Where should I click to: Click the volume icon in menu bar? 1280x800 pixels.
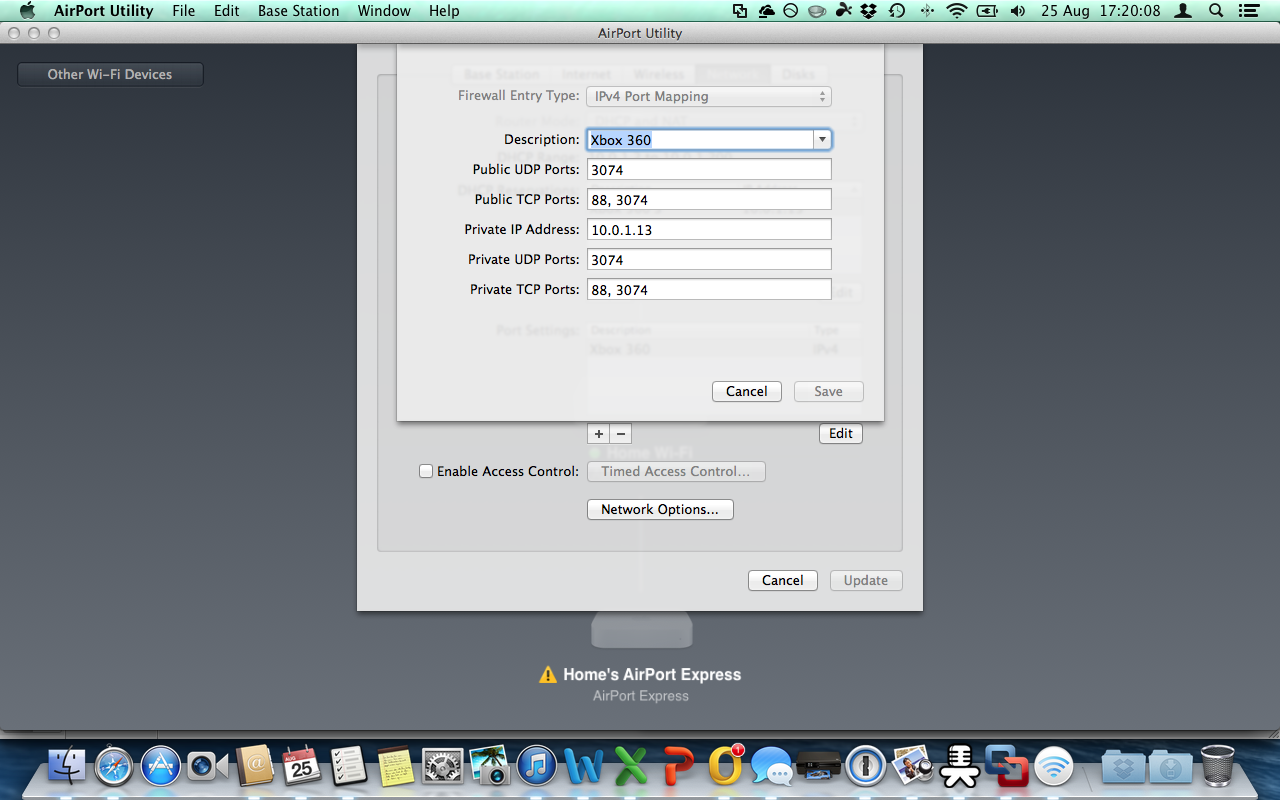pyautogui.click(x=1018, y=11)
